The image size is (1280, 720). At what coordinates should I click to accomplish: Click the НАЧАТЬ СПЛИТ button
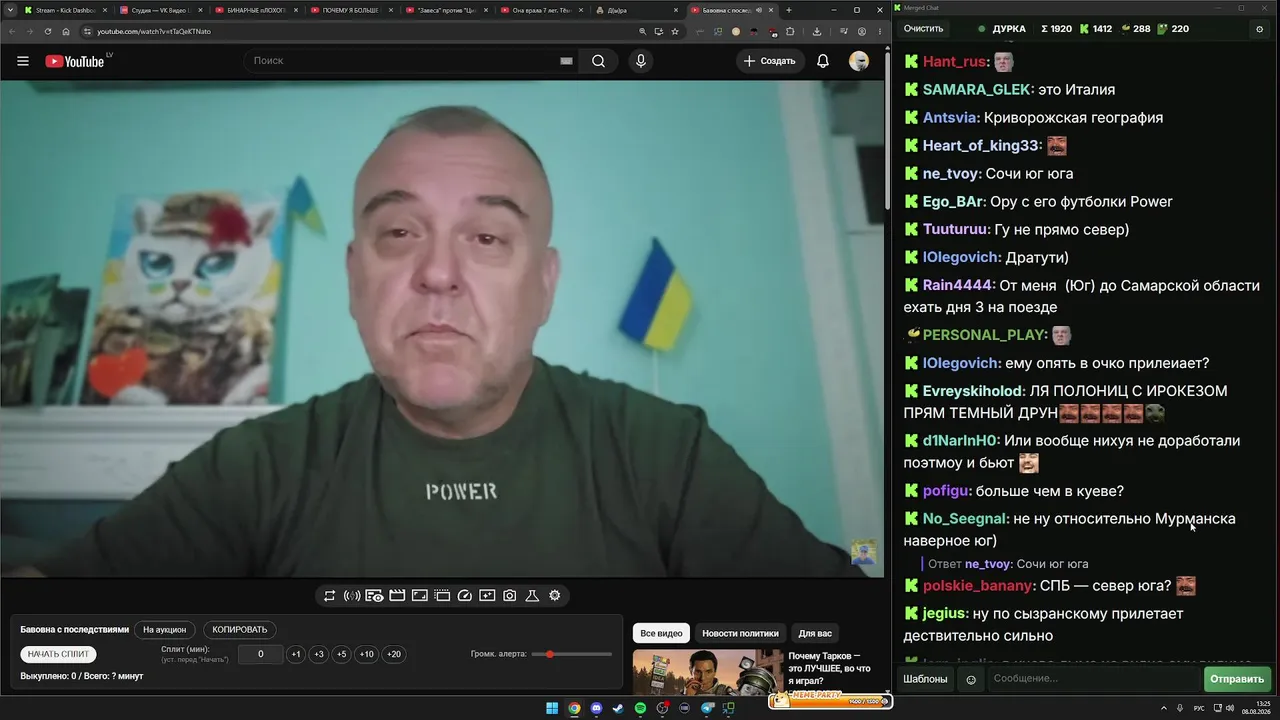(x=59, y=654)
